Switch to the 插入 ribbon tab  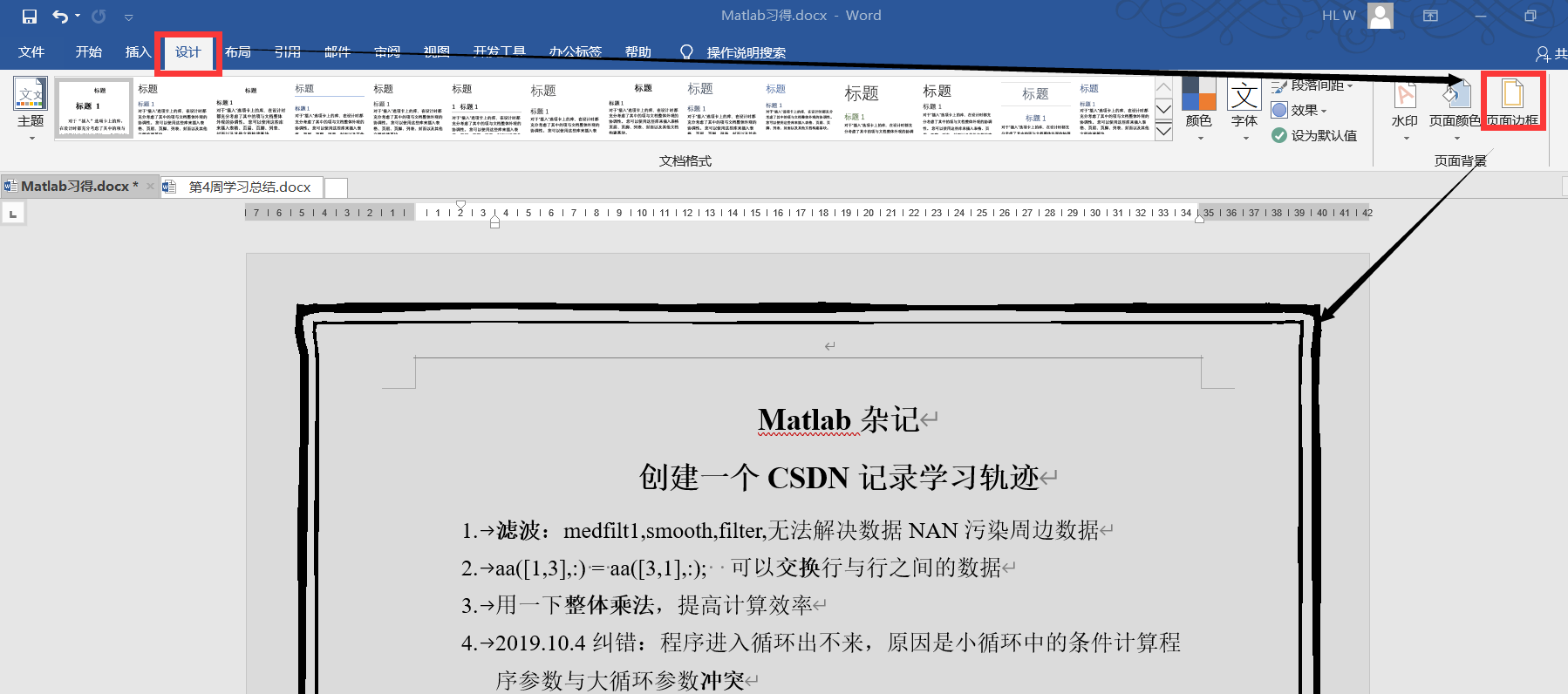tap(138, 52)
